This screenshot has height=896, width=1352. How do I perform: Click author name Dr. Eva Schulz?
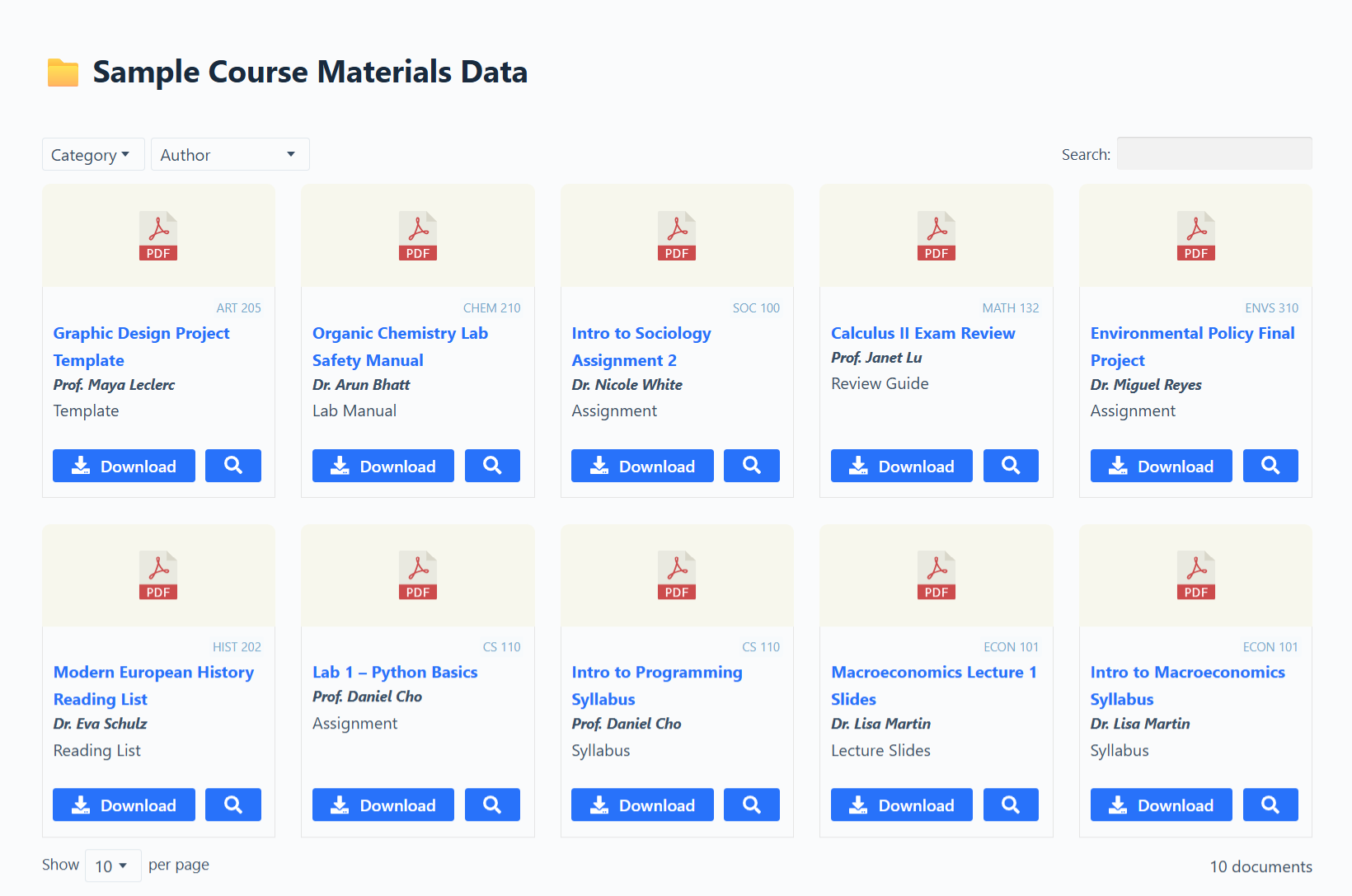[101, 724]
